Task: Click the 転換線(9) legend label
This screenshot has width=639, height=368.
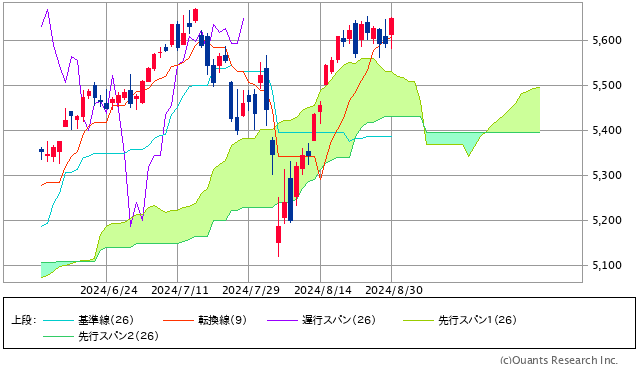Action: click(223, 320)
